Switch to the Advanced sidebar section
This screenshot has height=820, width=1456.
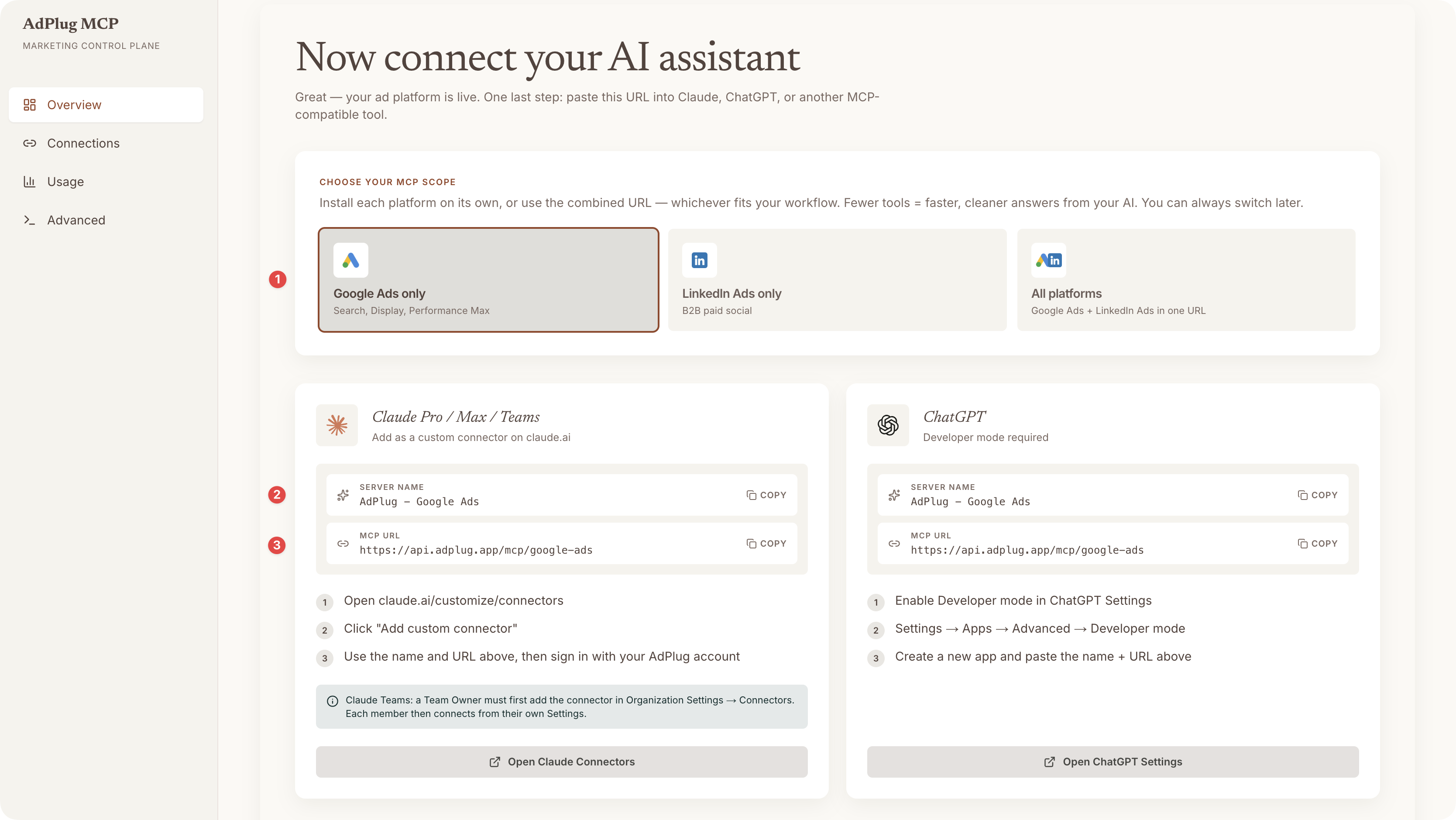106,220
